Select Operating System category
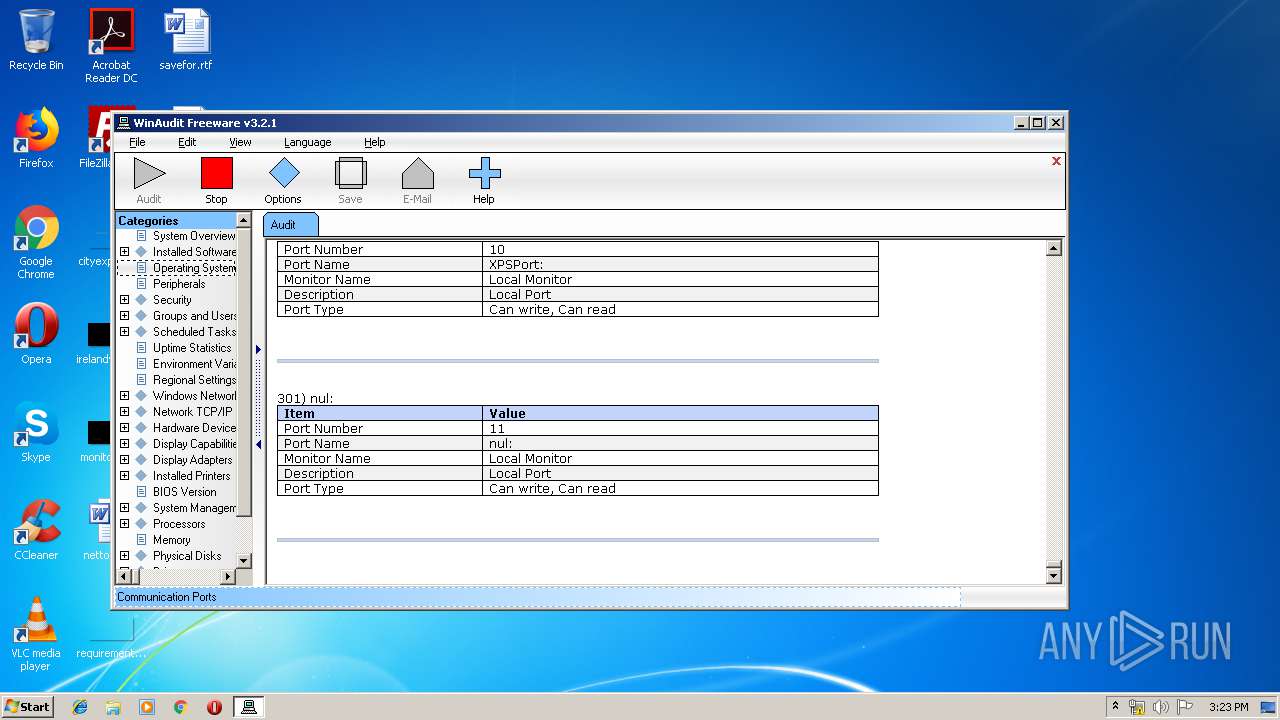The width and height of the screenshot is (1280, 720). (194, 268)
